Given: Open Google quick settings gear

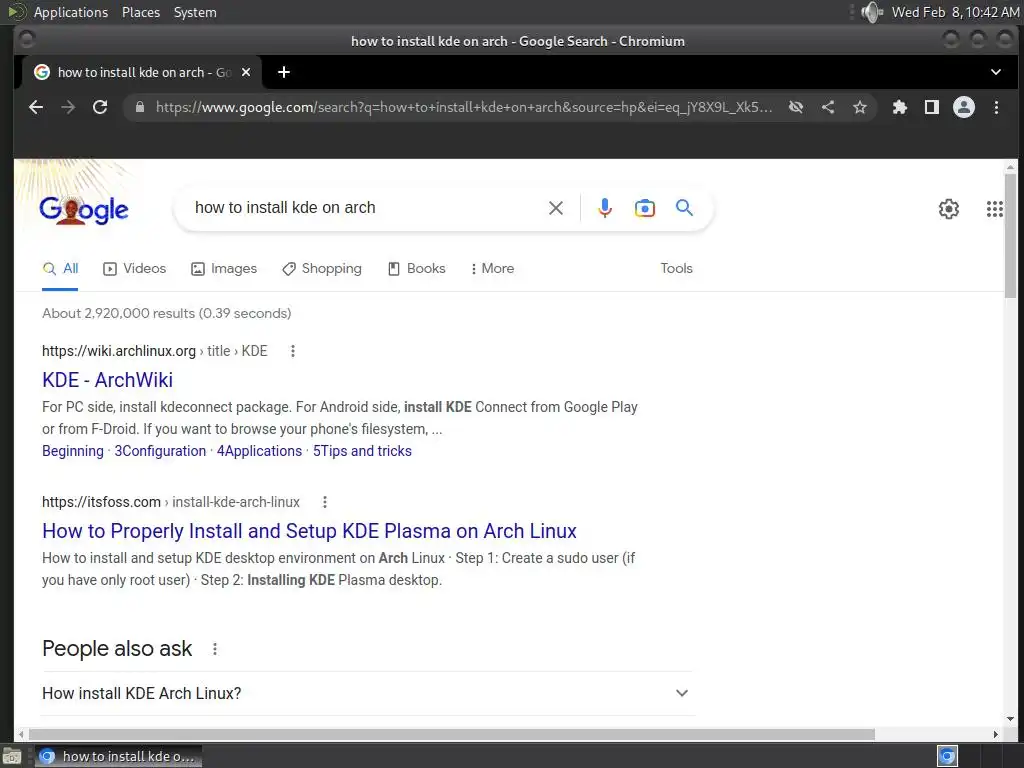Looking at the screenshot, I should (x=948, y=209).
